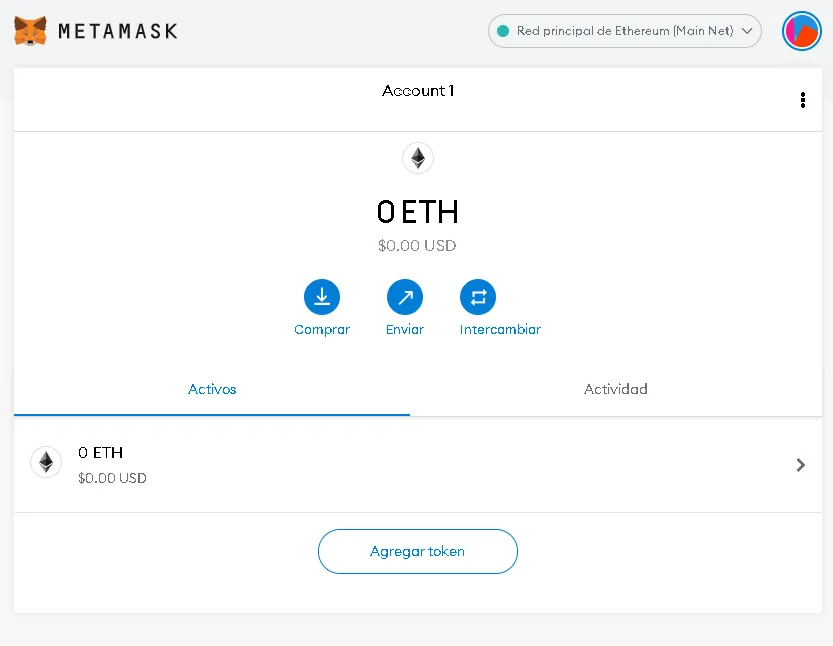The image size is (833, 646).
Task: Click the METAMASK wordmark text
Action: 118,31
